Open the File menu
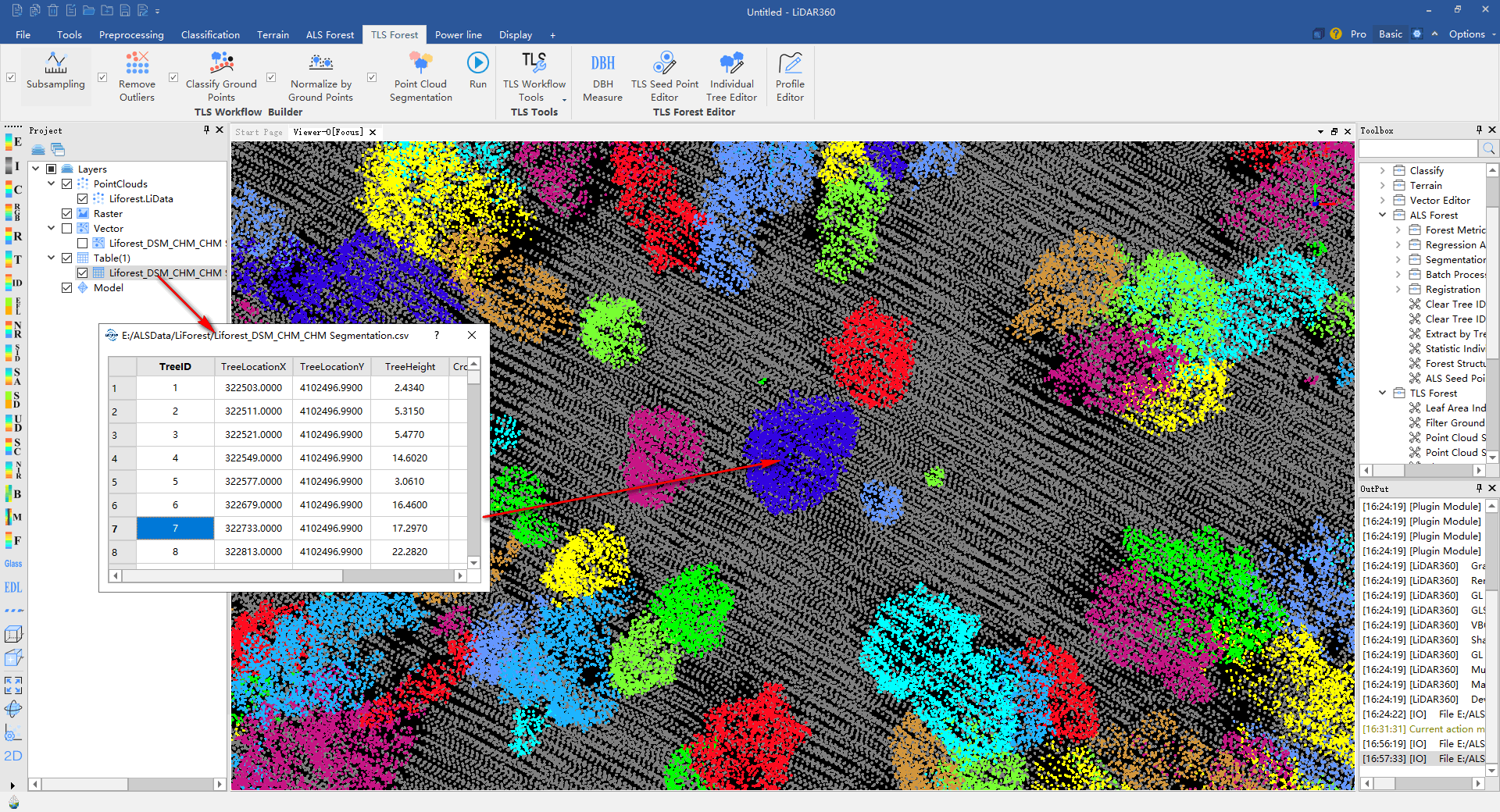This screenshot has width=1500, height=812. 23,34
